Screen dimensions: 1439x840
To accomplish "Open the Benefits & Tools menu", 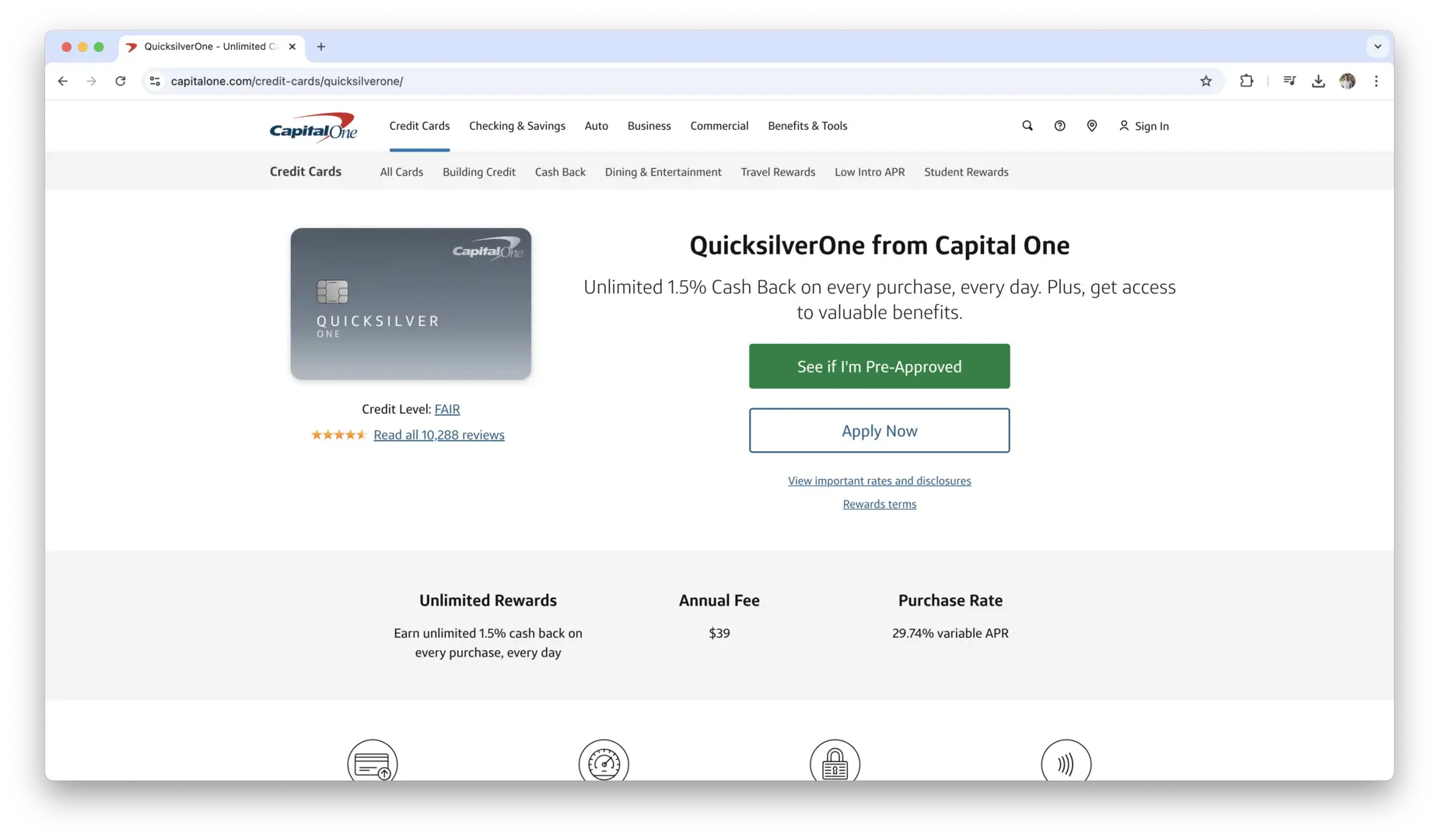I will point(807,126).
